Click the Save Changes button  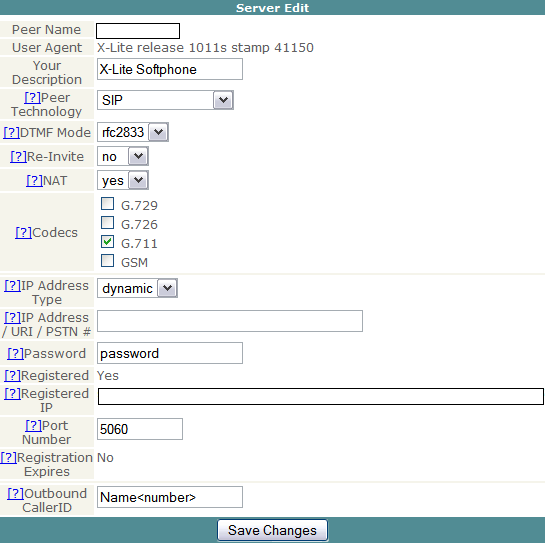pos(272,530)
